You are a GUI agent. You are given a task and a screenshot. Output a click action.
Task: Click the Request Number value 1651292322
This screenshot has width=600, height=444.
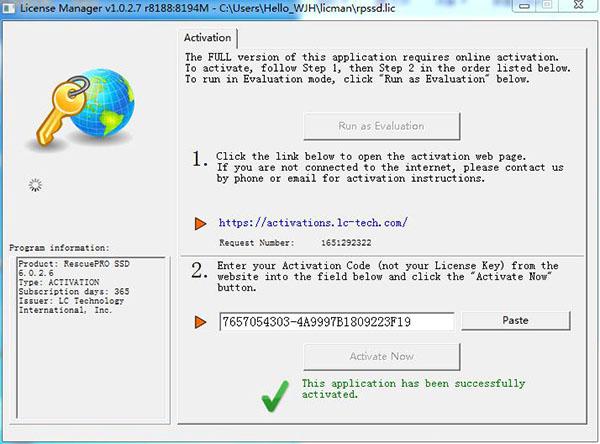(x=346, y=243)
